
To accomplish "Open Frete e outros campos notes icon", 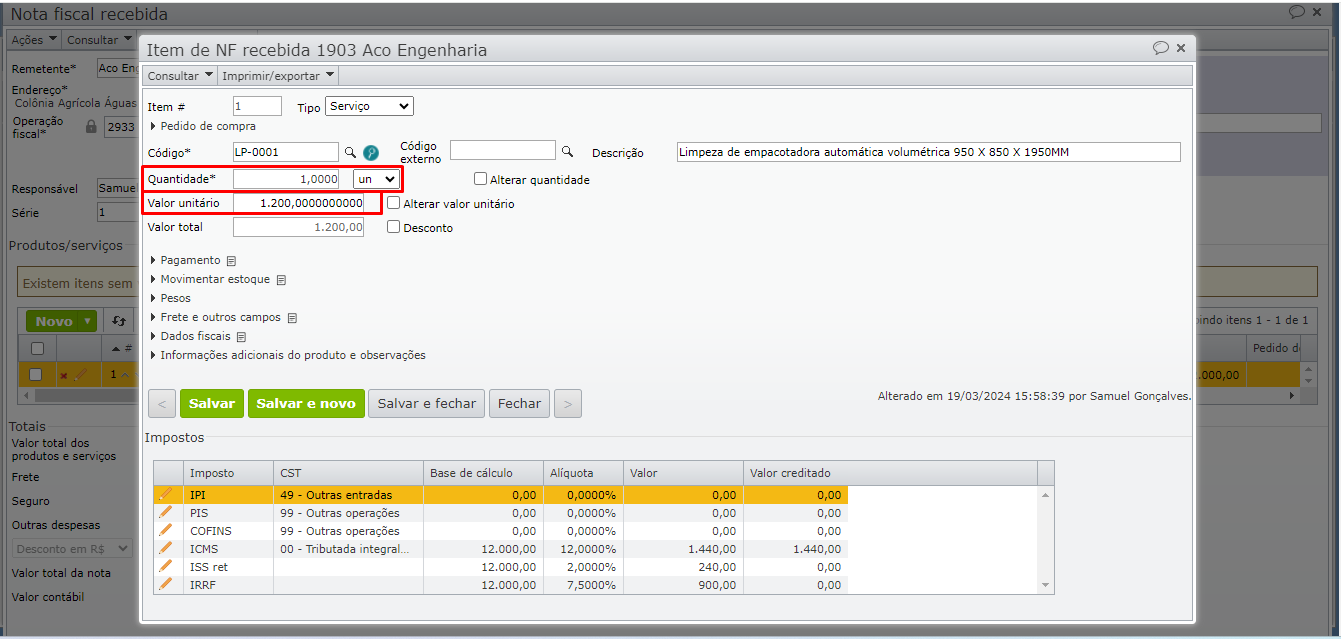I will (292, 318).
